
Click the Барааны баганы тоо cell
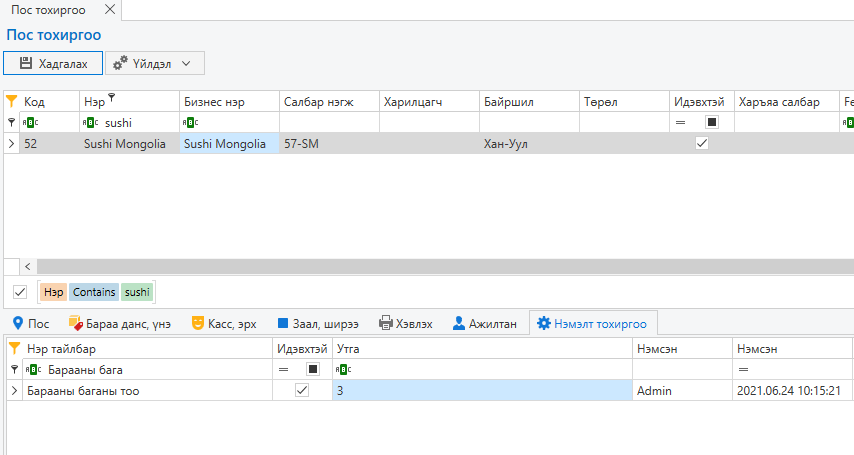point(147,391)
